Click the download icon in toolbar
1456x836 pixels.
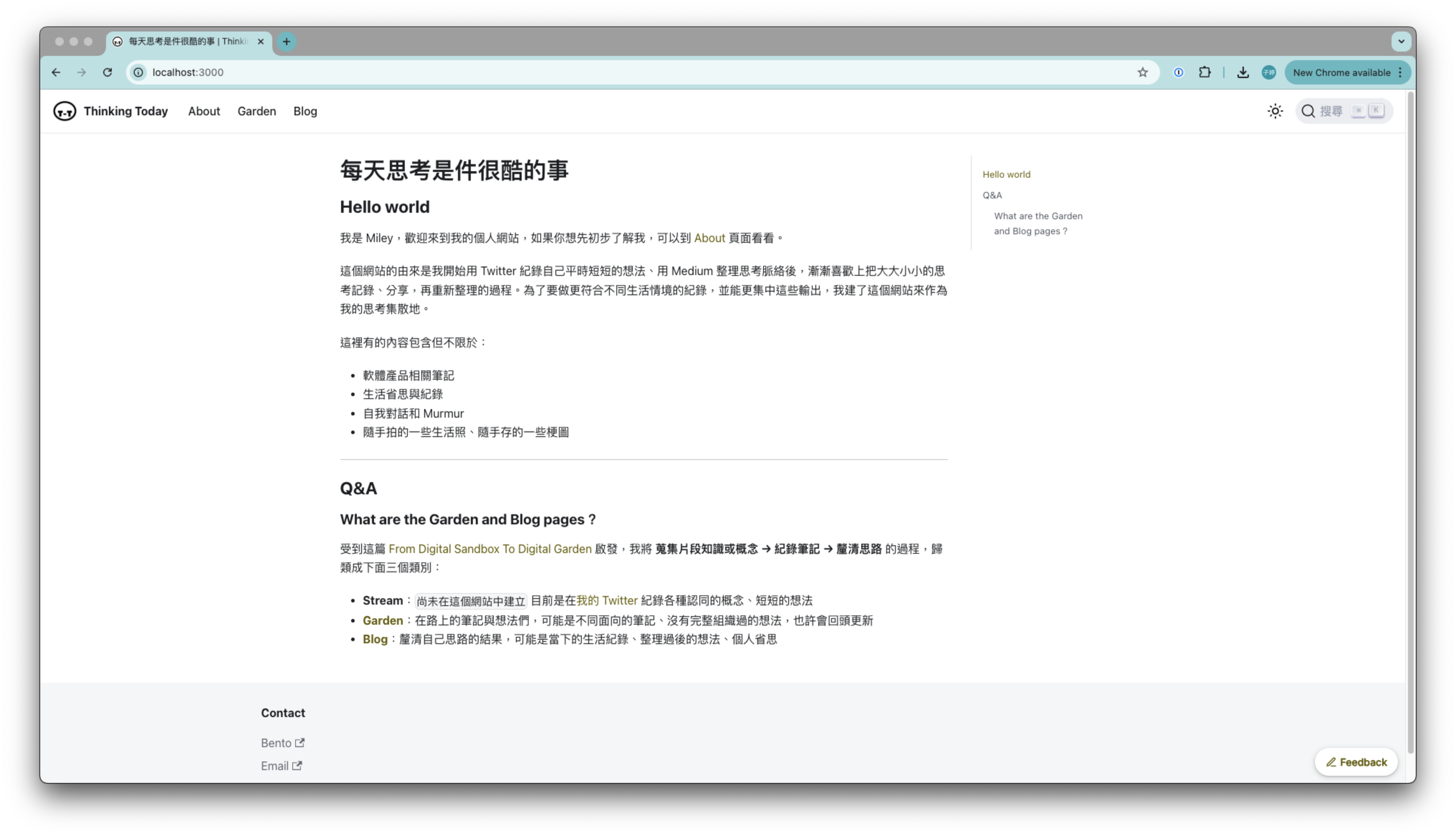(x=1243, y=72)
